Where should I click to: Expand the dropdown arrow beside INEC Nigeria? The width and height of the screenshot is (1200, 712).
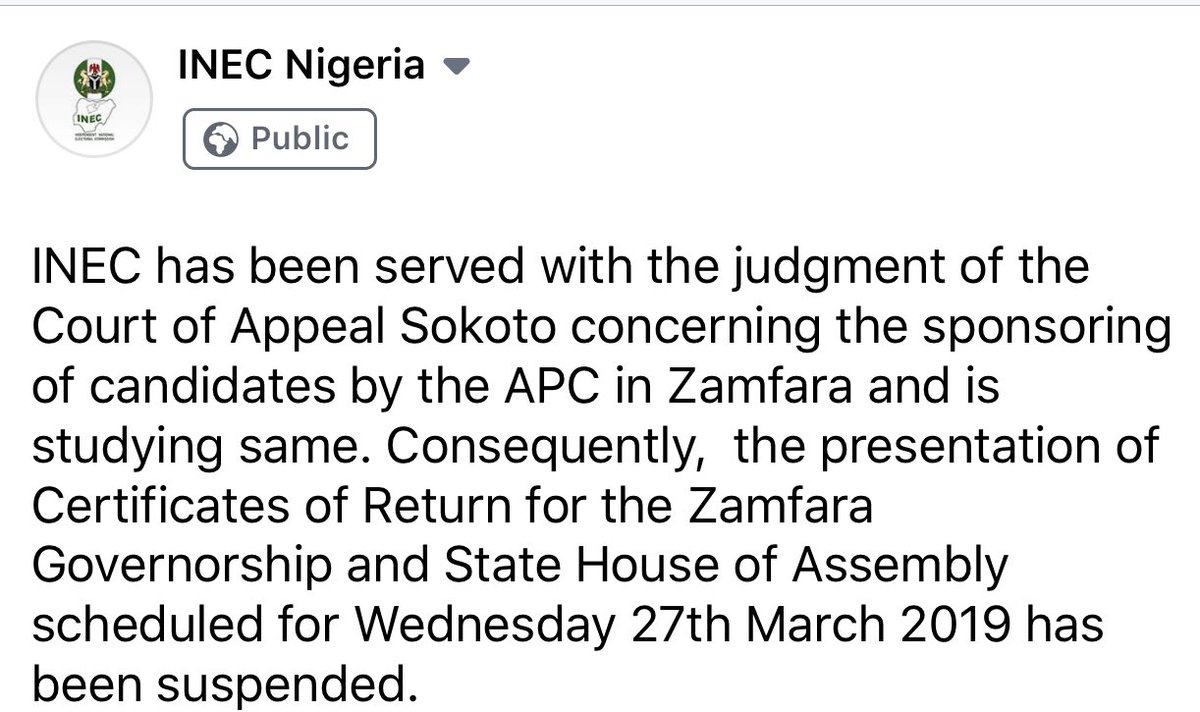(455, 69)
